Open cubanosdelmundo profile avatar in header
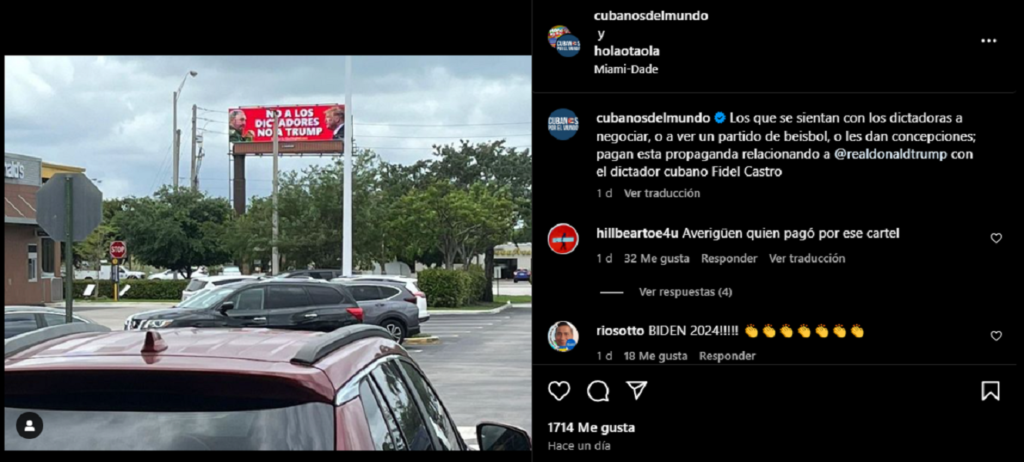Screen dimensions: 1024x462 pos(563,42)
